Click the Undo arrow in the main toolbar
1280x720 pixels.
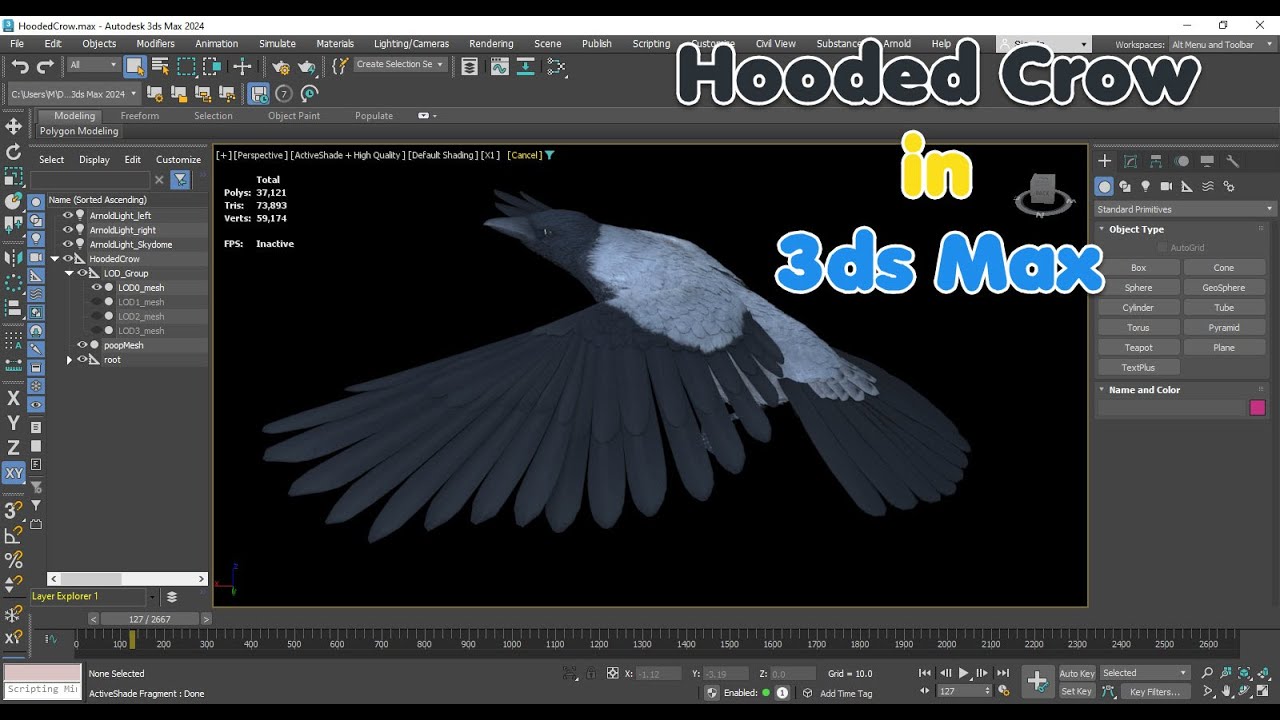click(20, 66)
